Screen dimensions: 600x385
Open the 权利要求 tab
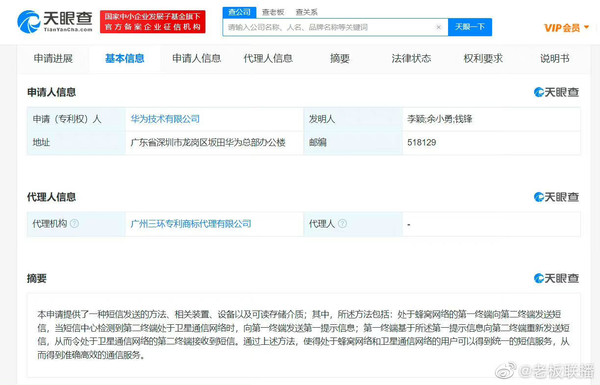(x=483, y=59)
